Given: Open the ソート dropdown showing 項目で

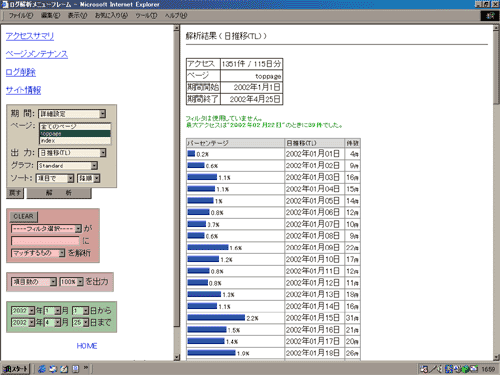Looking at the screenshot, I should coord(55,178).
